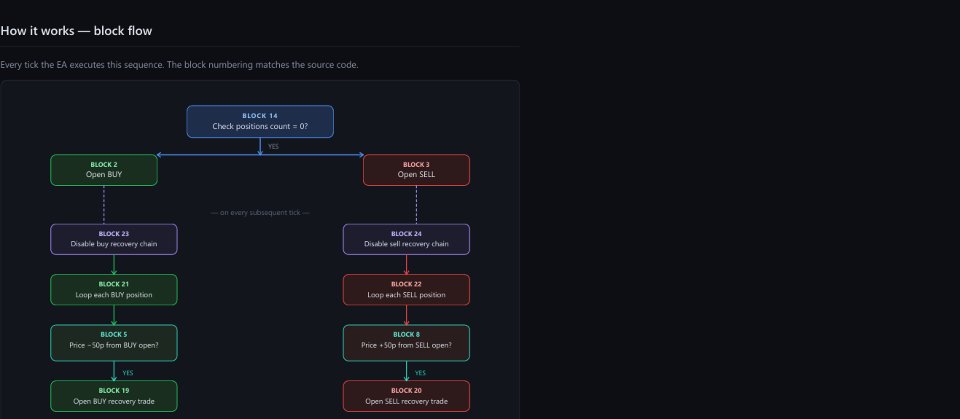
Task: Click the 'on every subsequent tick' caption
Action: coord(260,213)
